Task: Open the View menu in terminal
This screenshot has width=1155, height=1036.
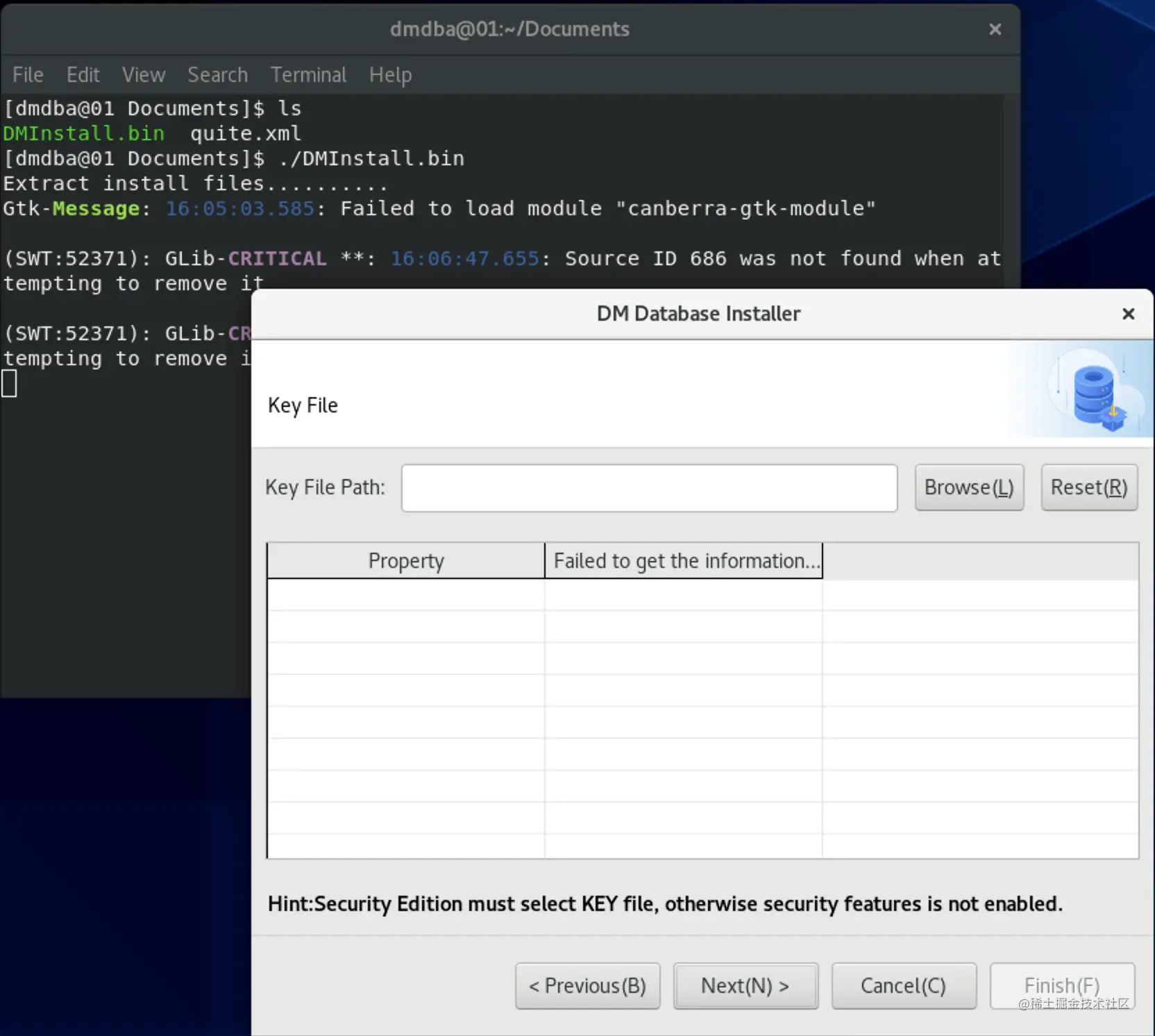Action: [144, 75]
